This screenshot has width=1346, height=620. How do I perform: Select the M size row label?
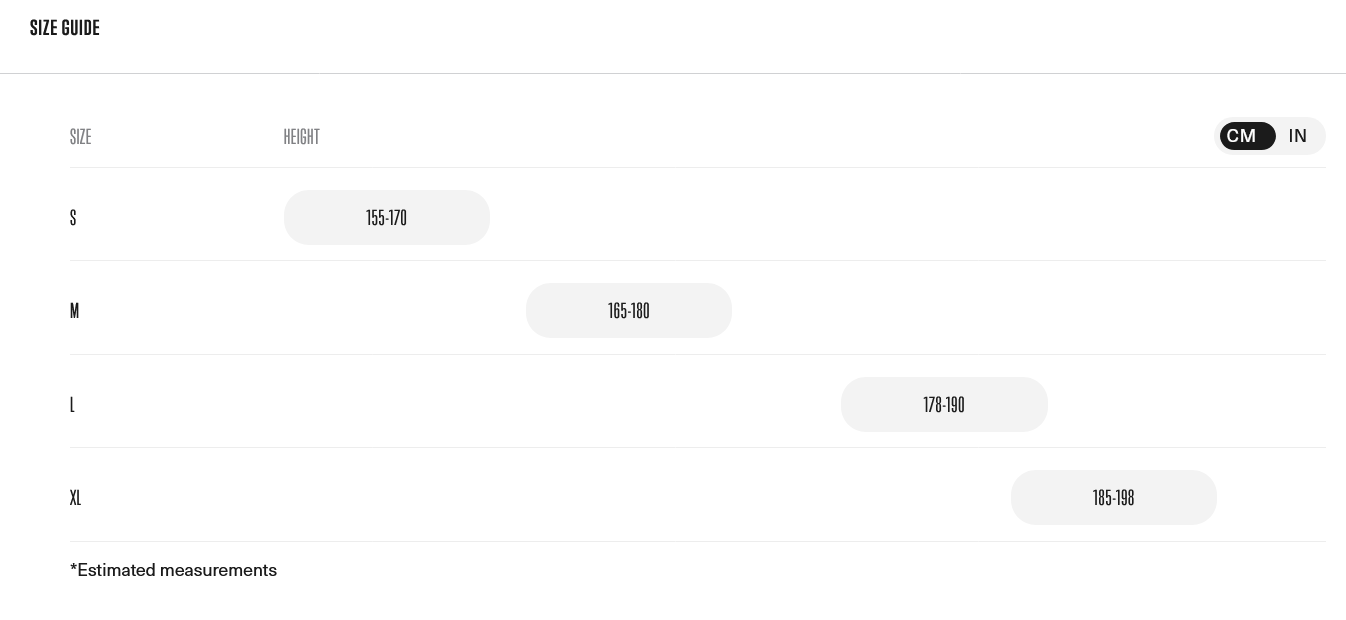[74, 311]
